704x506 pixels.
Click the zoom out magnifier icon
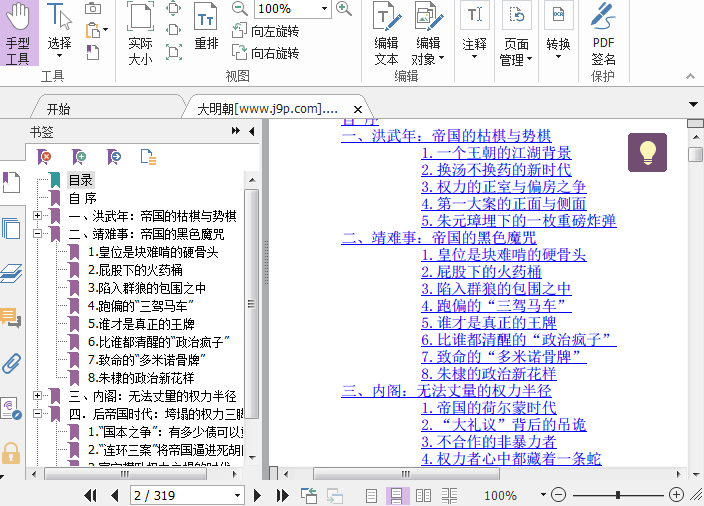(x=240, y=9)
